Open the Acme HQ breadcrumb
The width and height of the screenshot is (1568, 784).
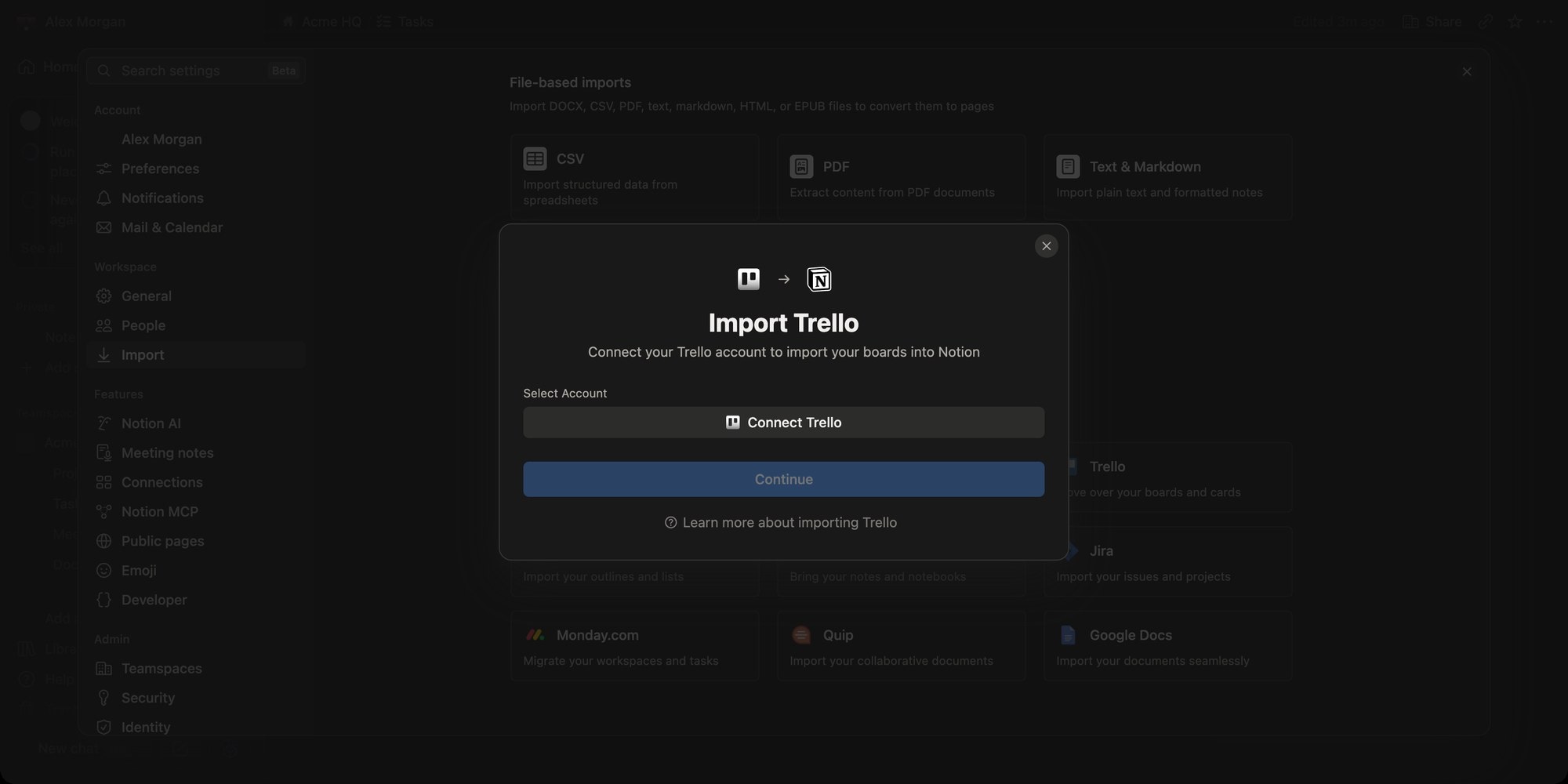321,22
